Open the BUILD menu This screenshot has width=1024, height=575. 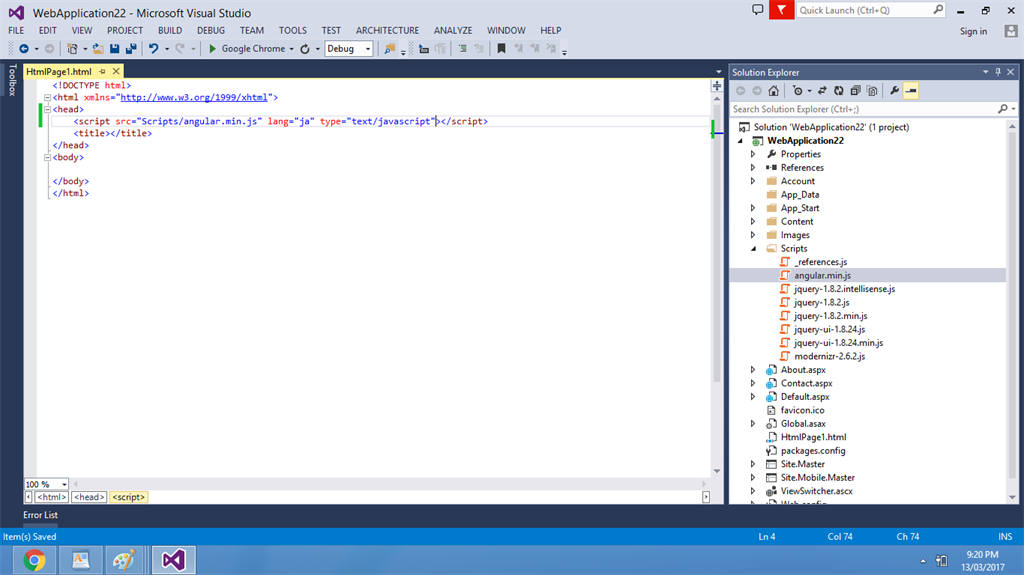point(169,31)
